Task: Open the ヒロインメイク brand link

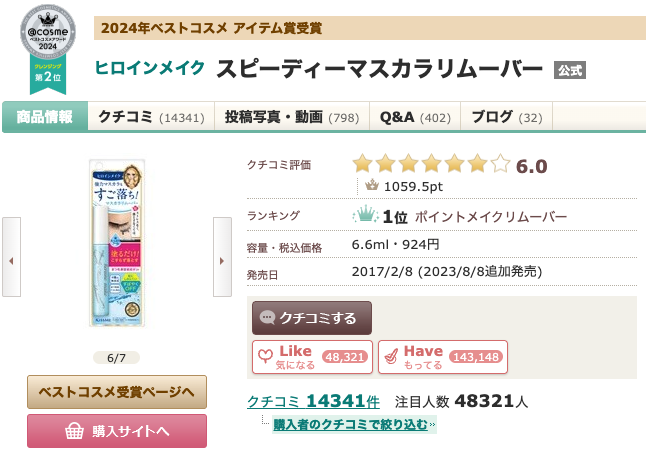Action: click(150, 68)
